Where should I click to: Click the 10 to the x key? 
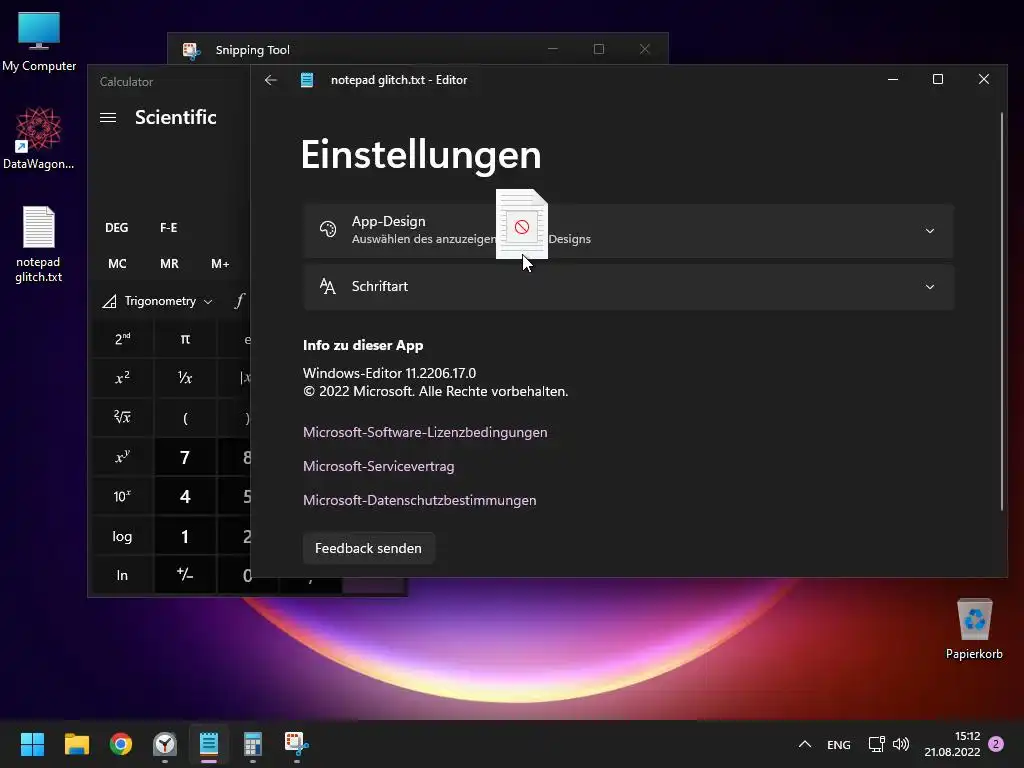tap(122, 496)
